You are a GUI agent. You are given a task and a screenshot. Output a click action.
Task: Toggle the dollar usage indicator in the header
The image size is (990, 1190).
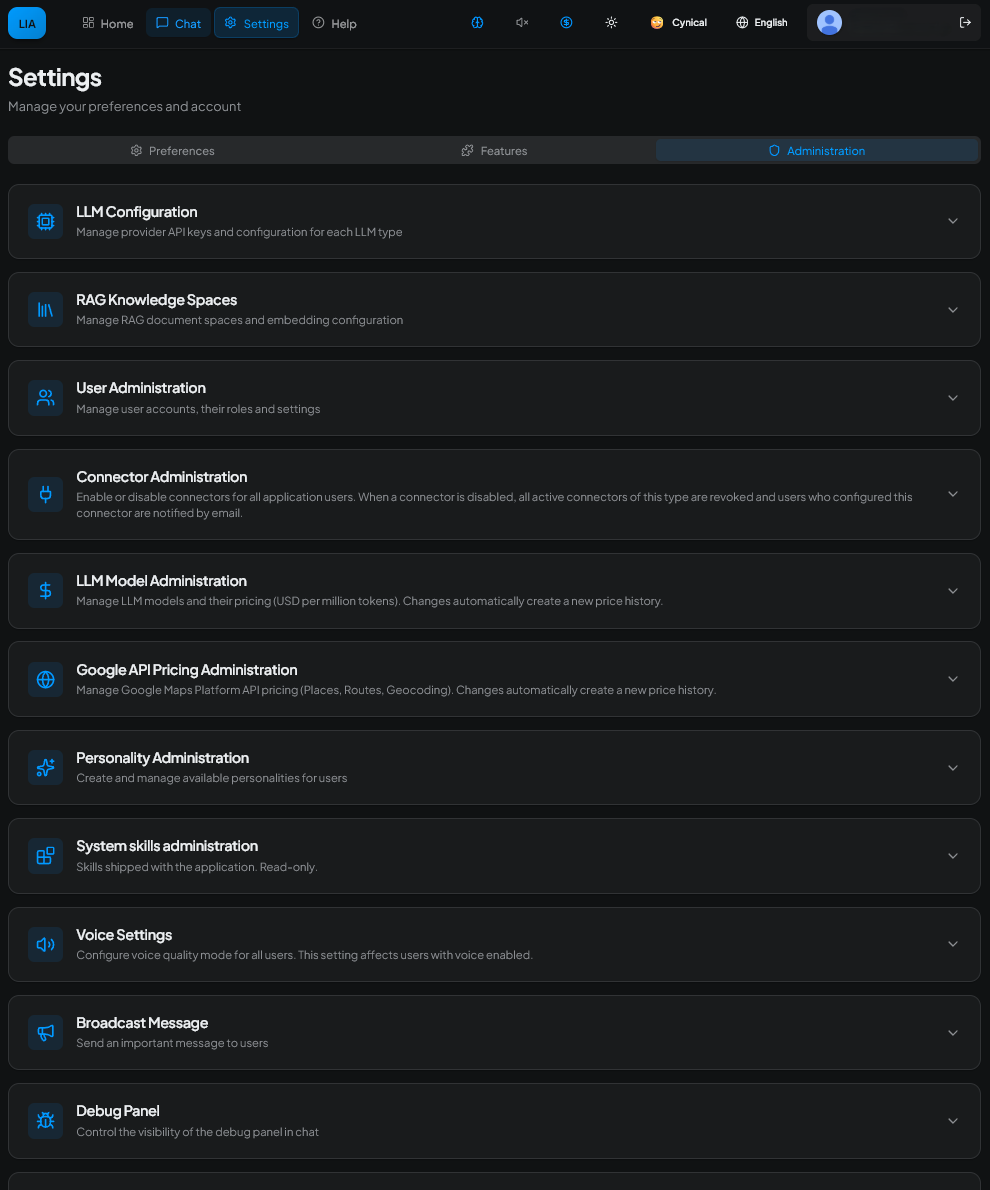click(x=566, y=22)
